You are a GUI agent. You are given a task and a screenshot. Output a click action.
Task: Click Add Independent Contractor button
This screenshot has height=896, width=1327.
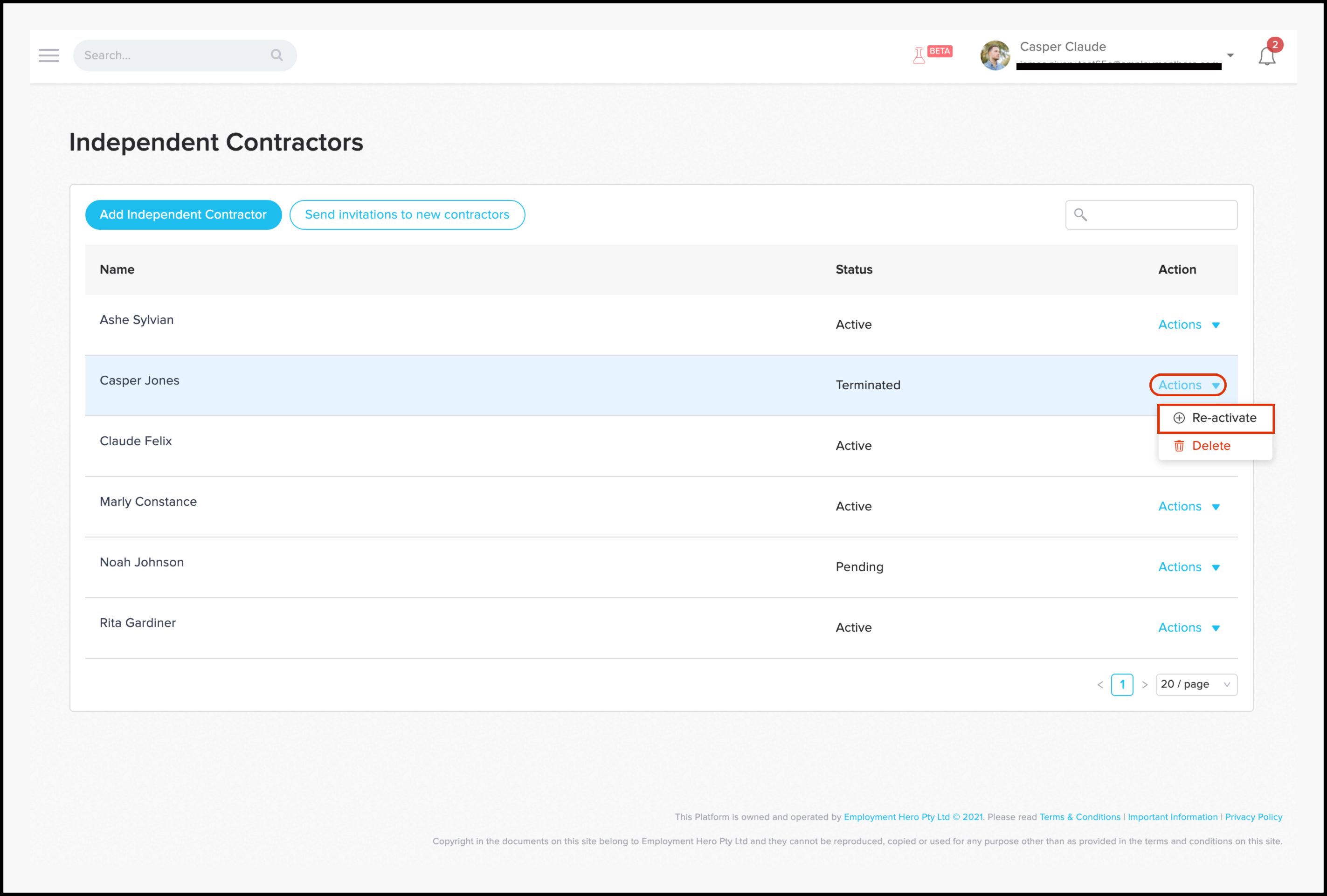pyautogui.click(x=183, y=215)
